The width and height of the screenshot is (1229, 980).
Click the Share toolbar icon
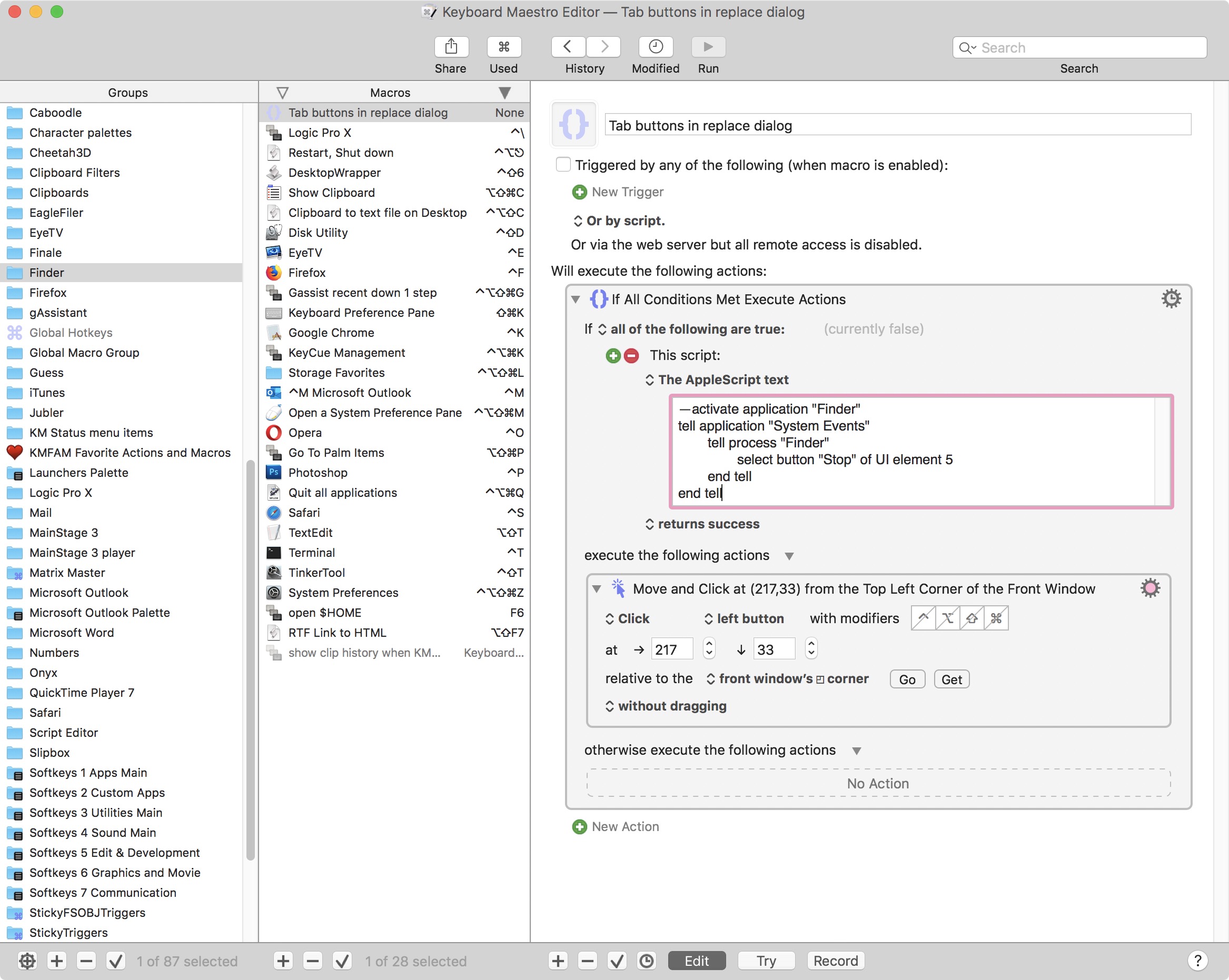[451, 47]
